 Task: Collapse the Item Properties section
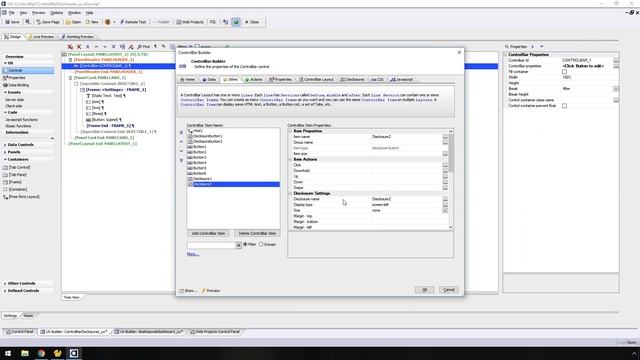pos(291,131)
